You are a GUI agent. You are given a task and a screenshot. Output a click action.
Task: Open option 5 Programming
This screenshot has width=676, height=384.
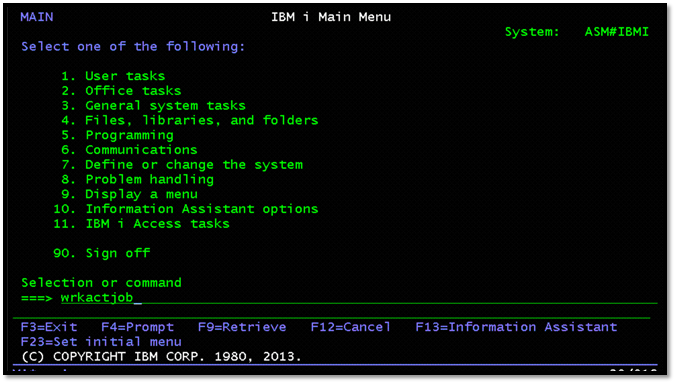pos(117,135)
